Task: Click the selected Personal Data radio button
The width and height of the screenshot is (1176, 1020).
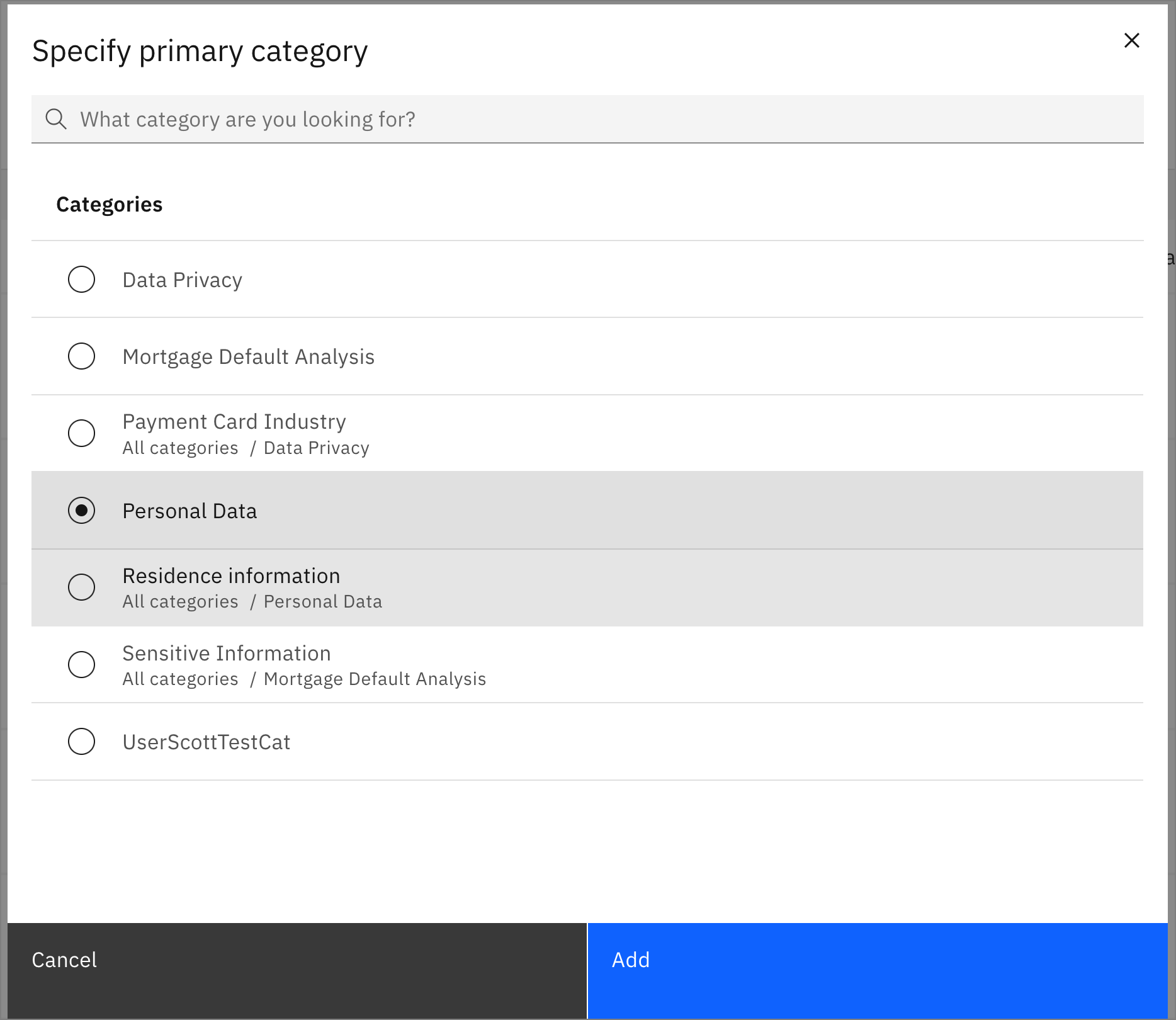Action: (x=82, y=511)
